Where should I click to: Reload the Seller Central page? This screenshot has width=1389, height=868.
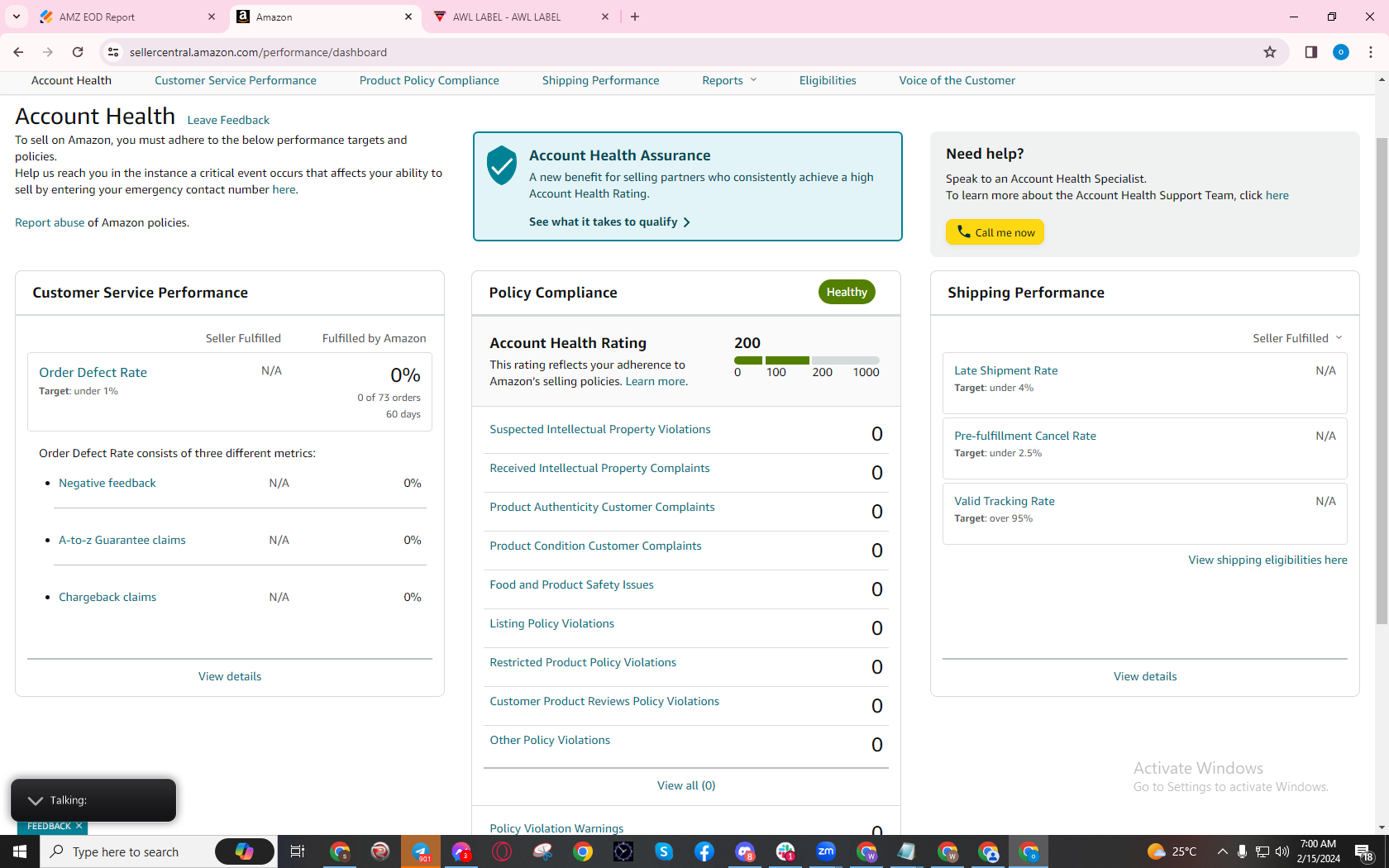78,52
